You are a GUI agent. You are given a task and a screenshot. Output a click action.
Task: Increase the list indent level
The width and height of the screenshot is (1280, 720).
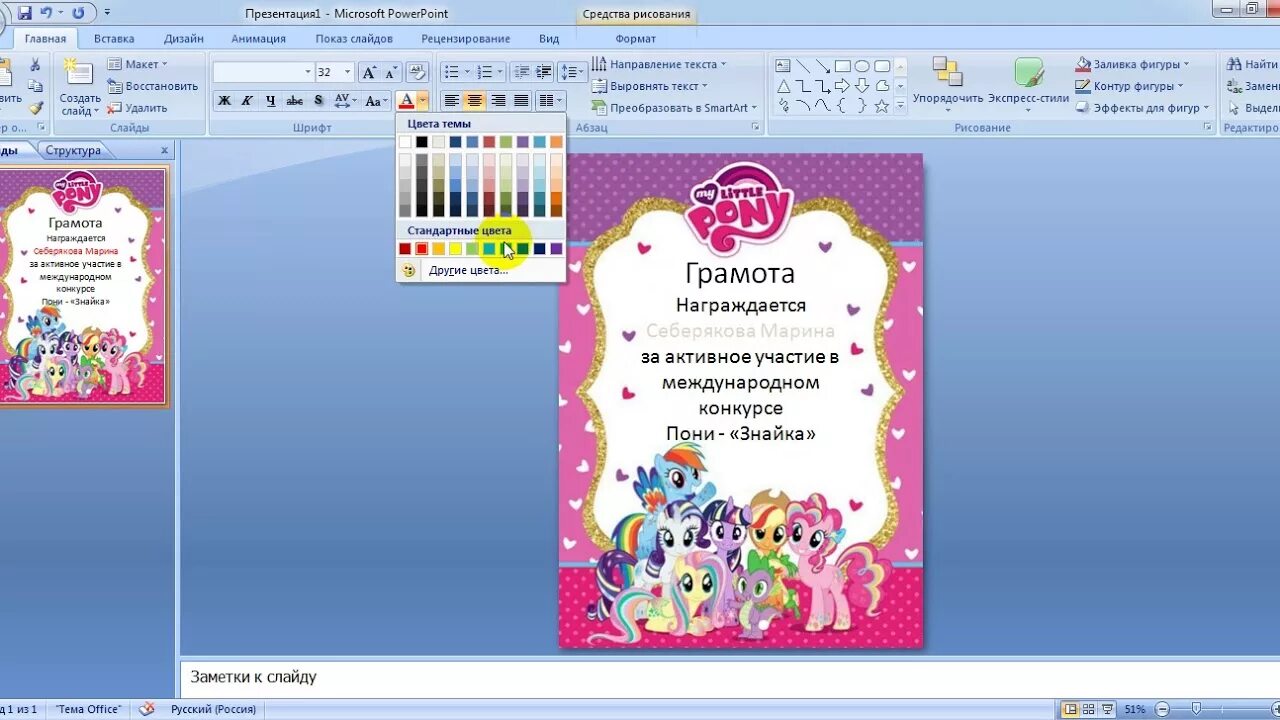pyautogui.click(x=543, y=72)
